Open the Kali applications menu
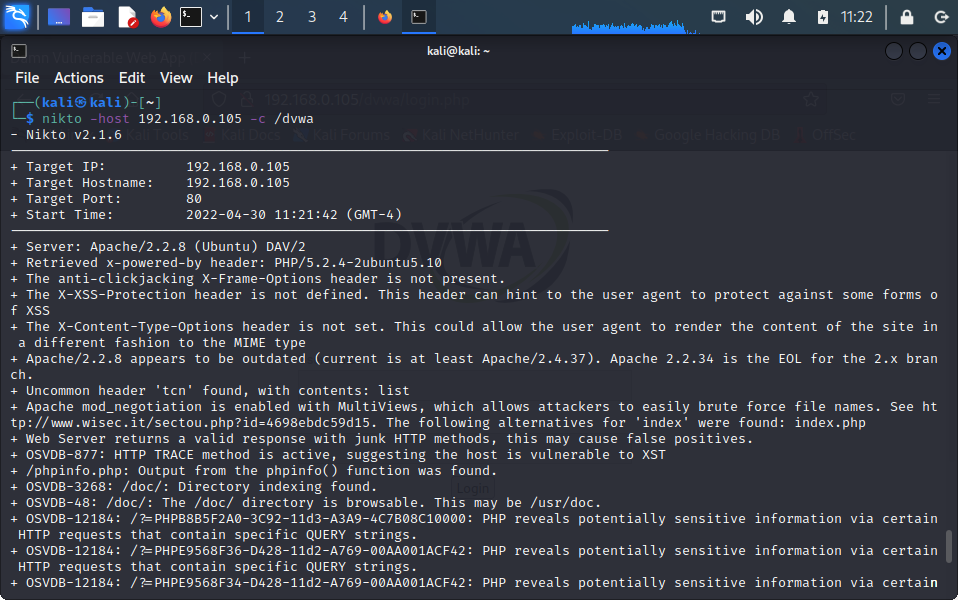 (16, 16)
